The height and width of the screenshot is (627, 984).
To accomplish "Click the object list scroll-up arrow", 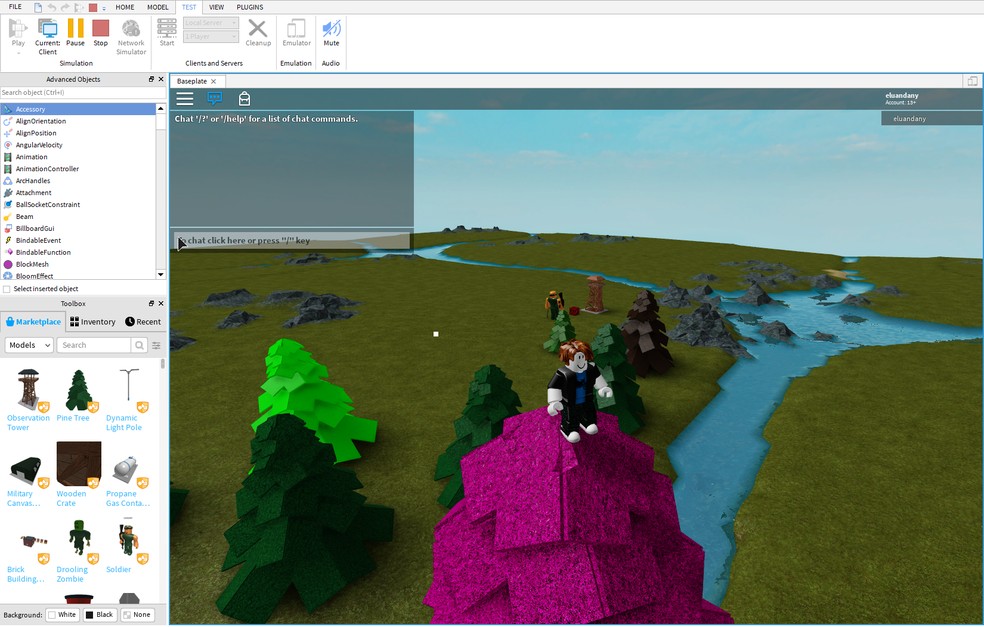I will (161, 109).
